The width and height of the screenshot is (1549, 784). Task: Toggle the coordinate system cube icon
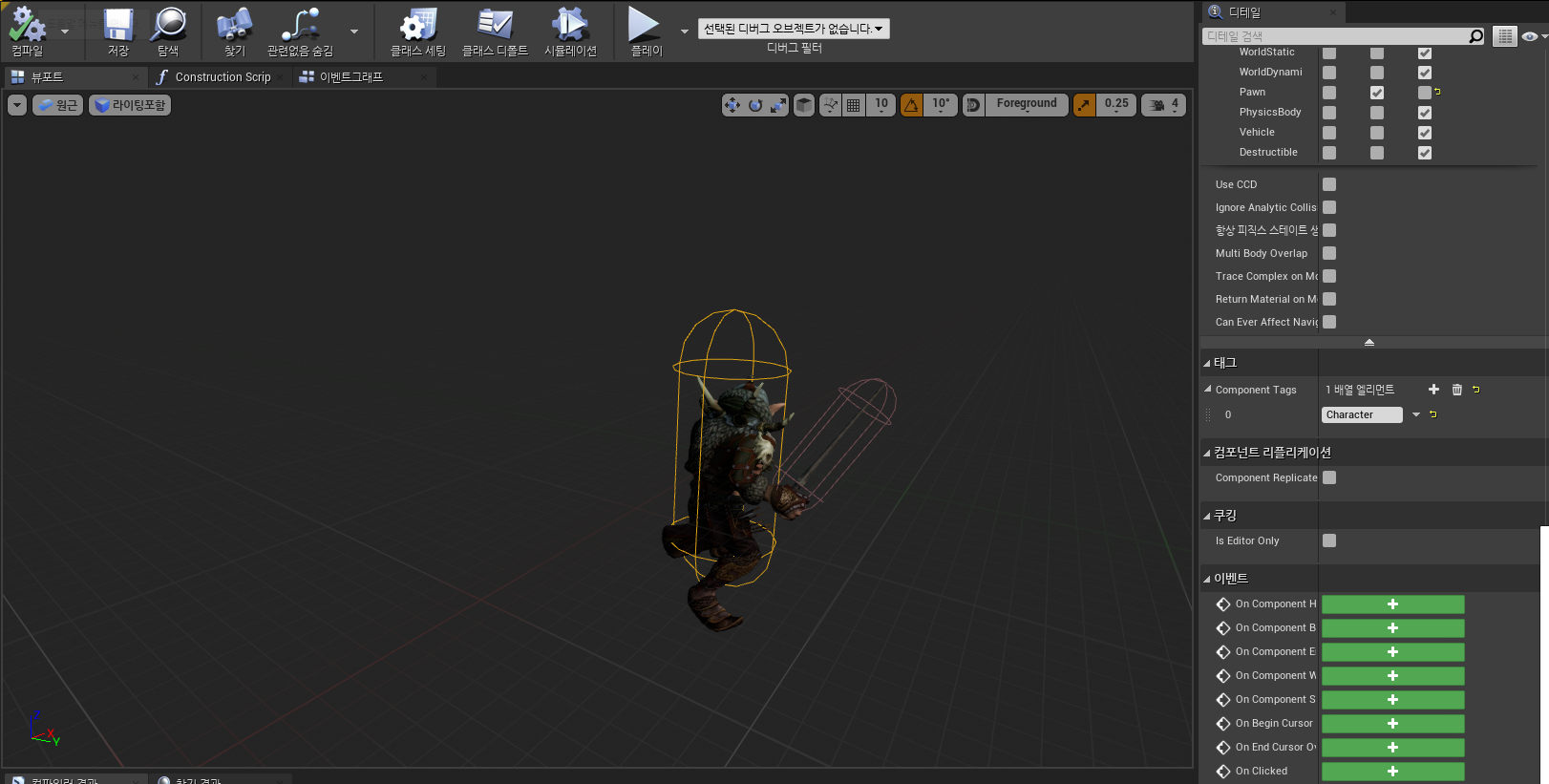click(x=804, y=105)
